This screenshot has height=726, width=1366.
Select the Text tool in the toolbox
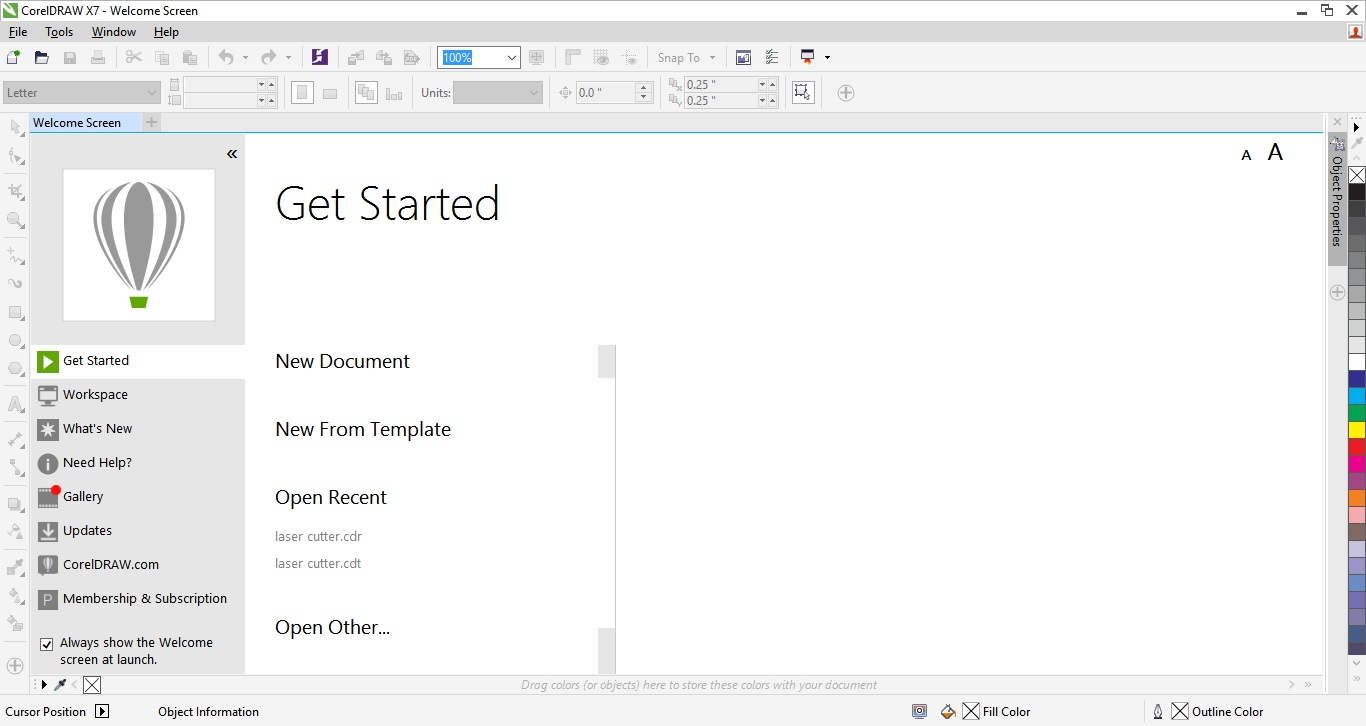pos(15,405)
